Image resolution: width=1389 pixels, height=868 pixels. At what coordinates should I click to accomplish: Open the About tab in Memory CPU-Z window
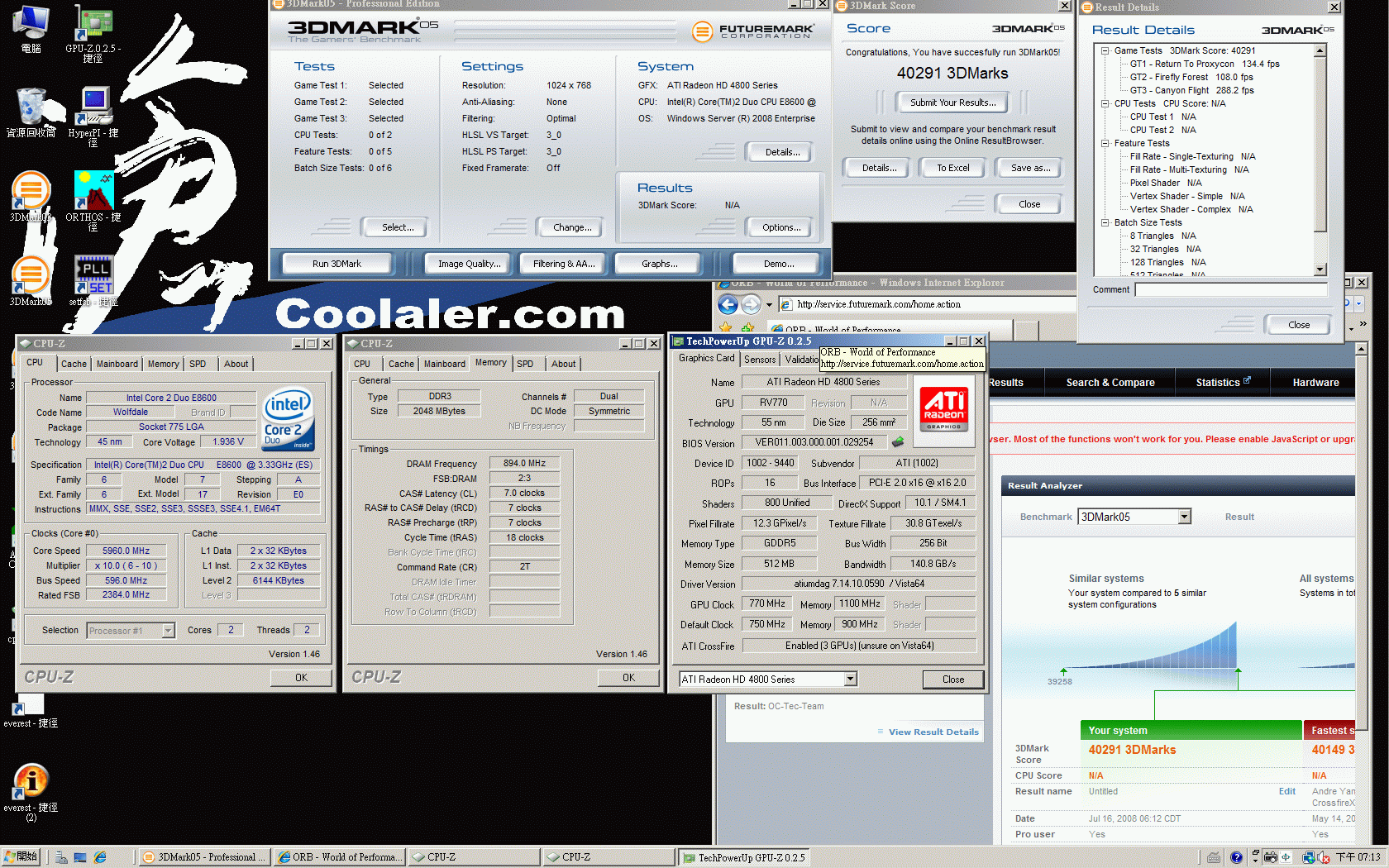564,364
